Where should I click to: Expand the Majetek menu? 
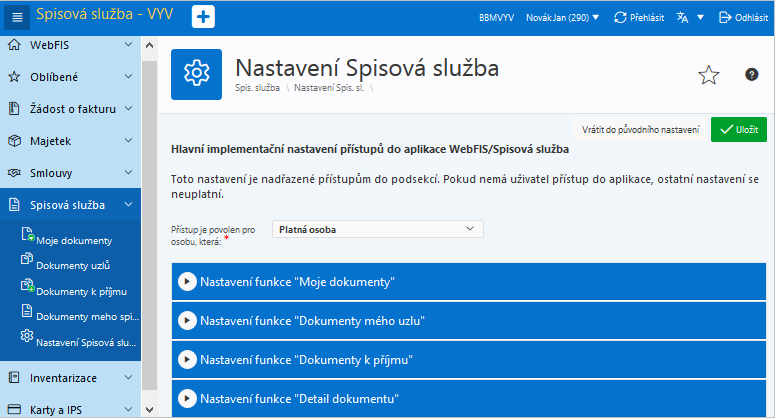(x=128, y=141)
